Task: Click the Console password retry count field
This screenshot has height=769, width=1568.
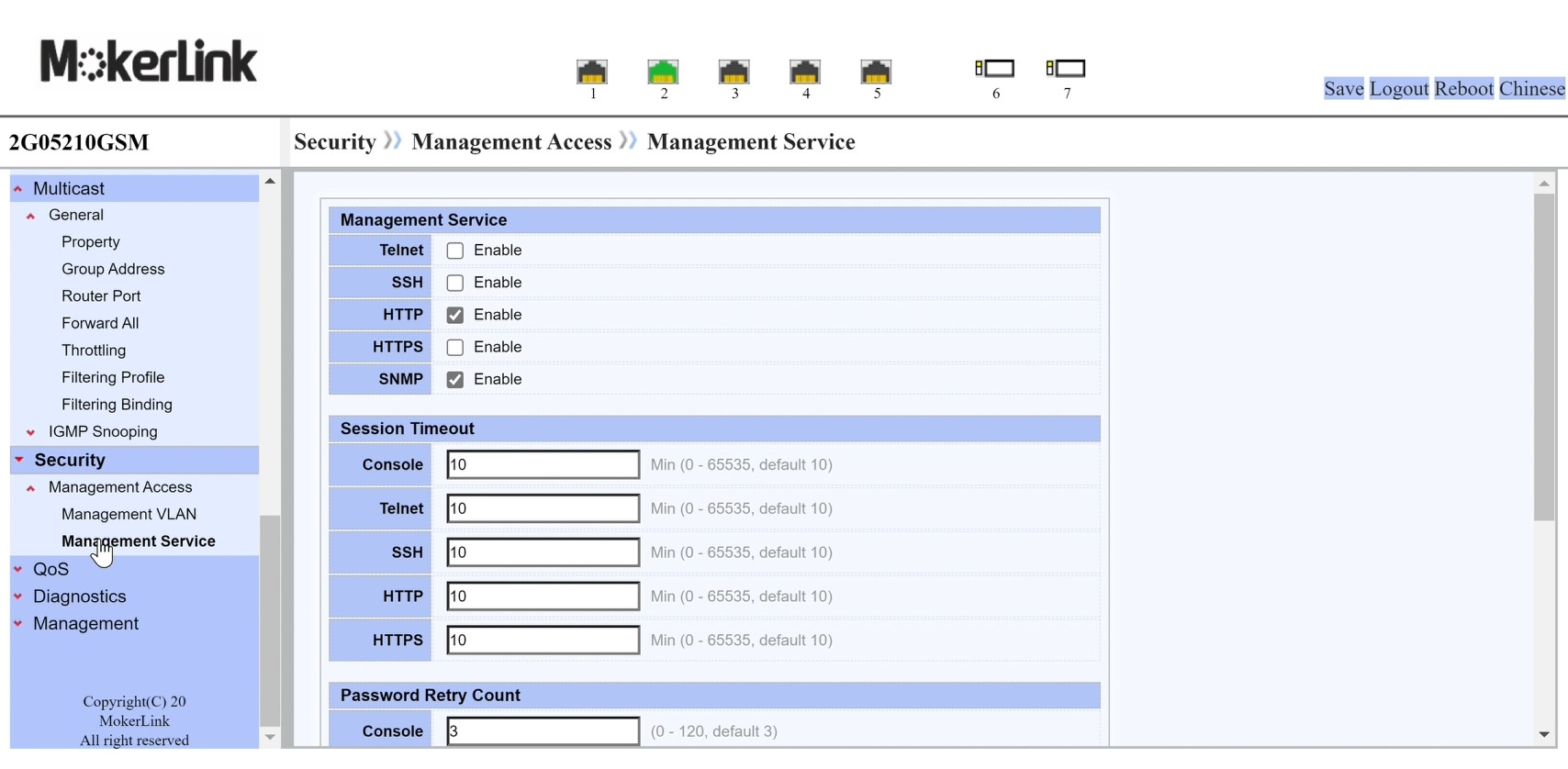Action: 543,731
